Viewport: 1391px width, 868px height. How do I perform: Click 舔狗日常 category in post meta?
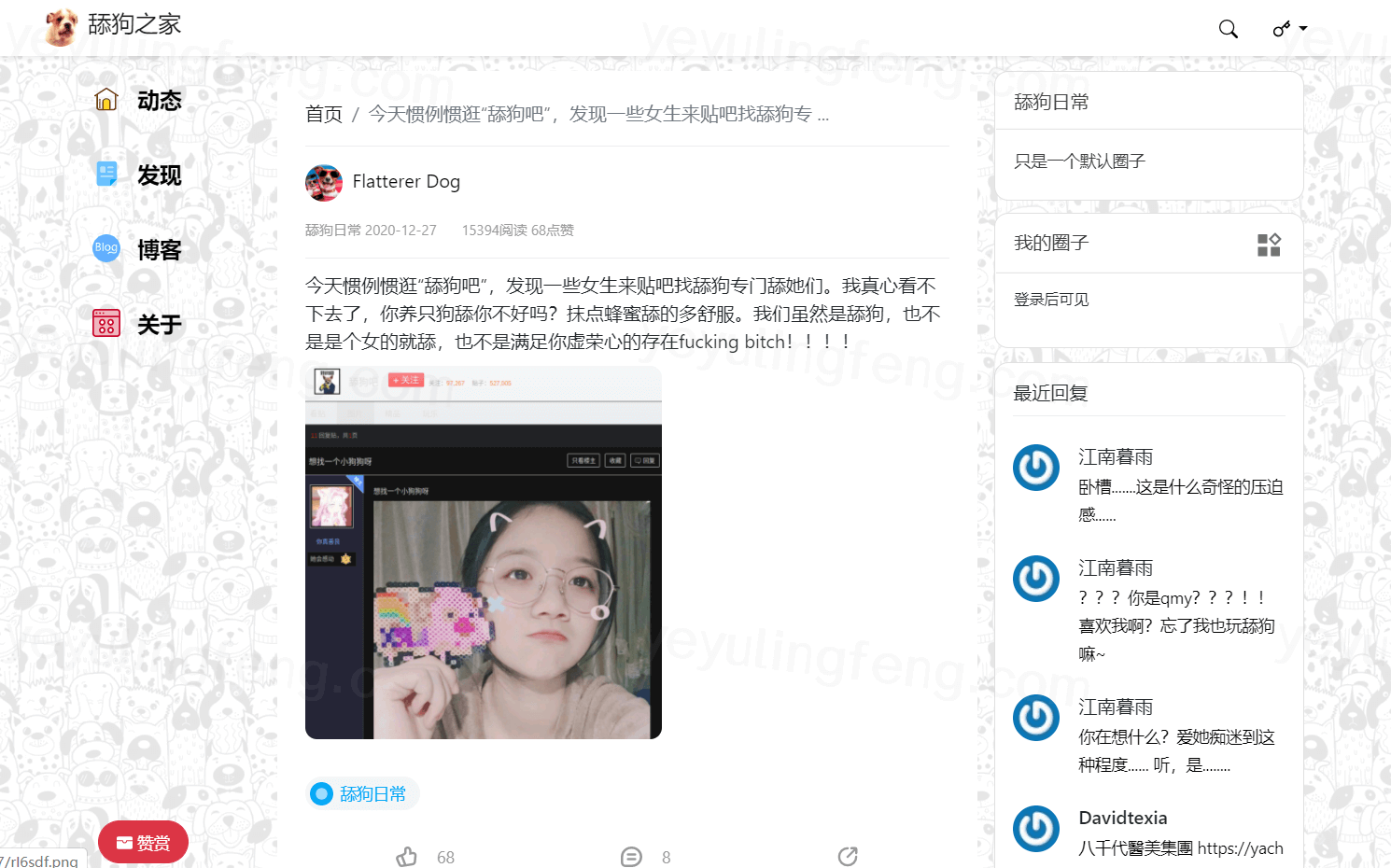(333, 231)
